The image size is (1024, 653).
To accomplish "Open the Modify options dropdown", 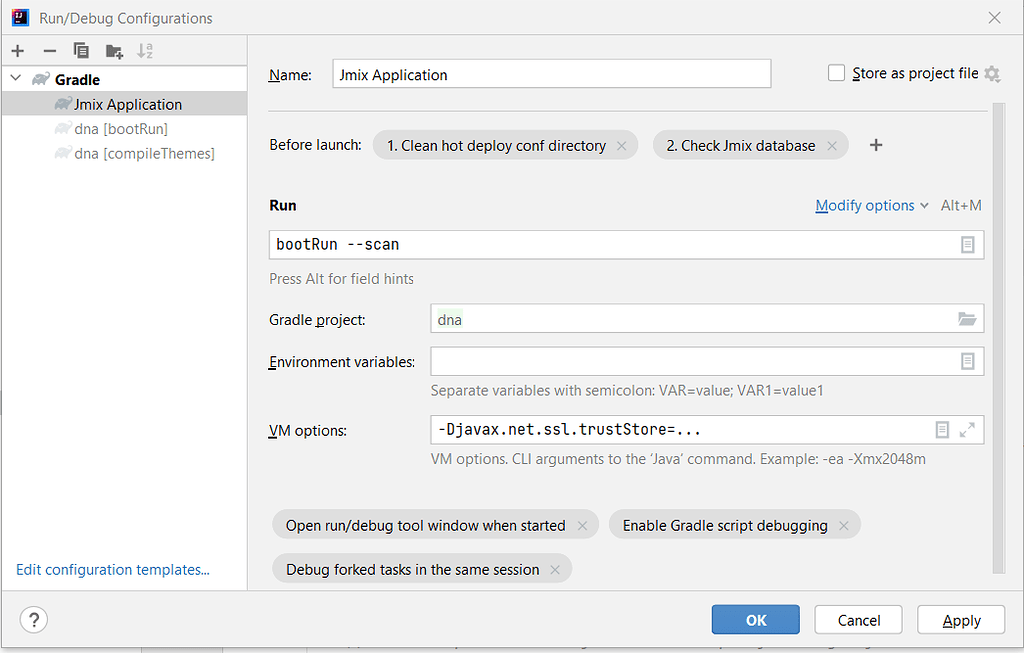I will (x=866, y=205).
